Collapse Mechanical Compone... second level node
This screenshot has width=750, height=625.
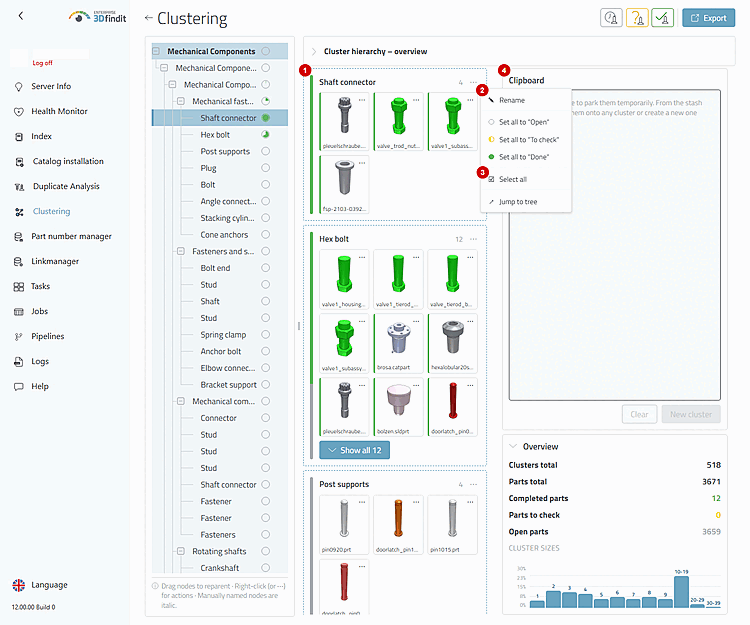click(x=164, y=68)
